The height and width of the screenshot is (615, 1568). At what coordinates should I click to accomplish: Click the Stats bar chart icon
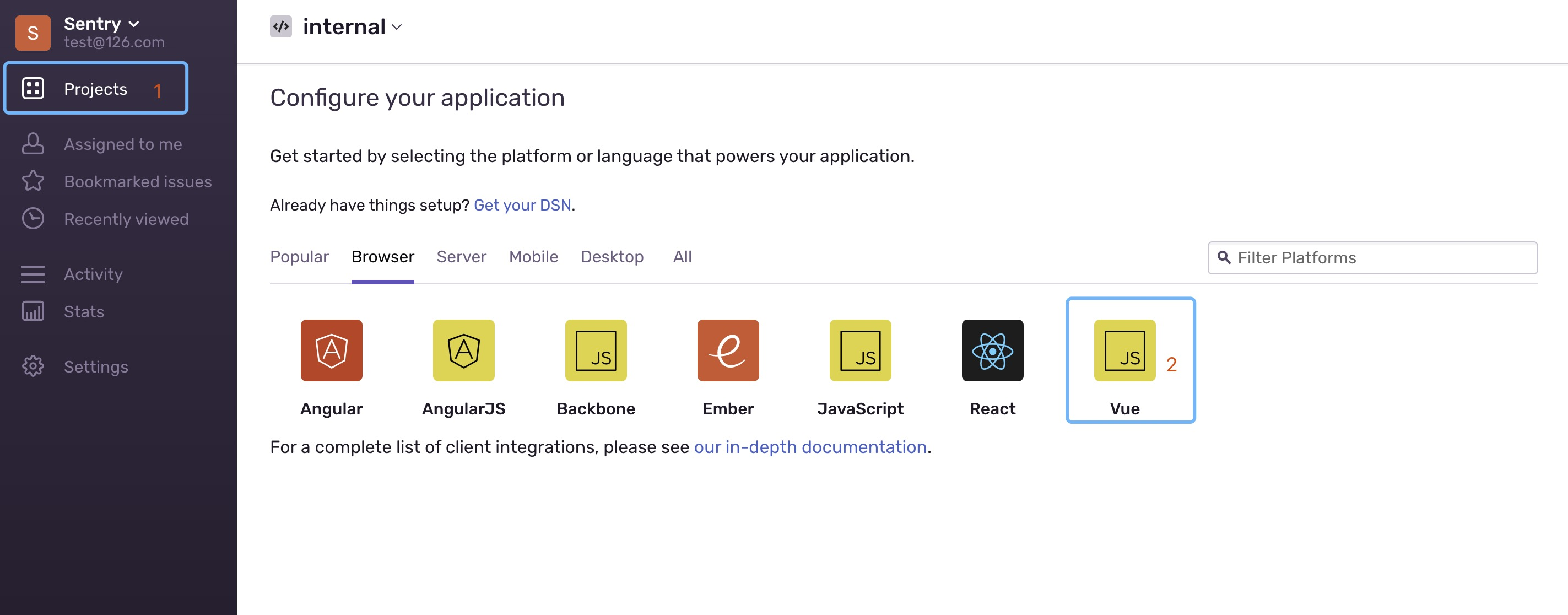(33, 311)
